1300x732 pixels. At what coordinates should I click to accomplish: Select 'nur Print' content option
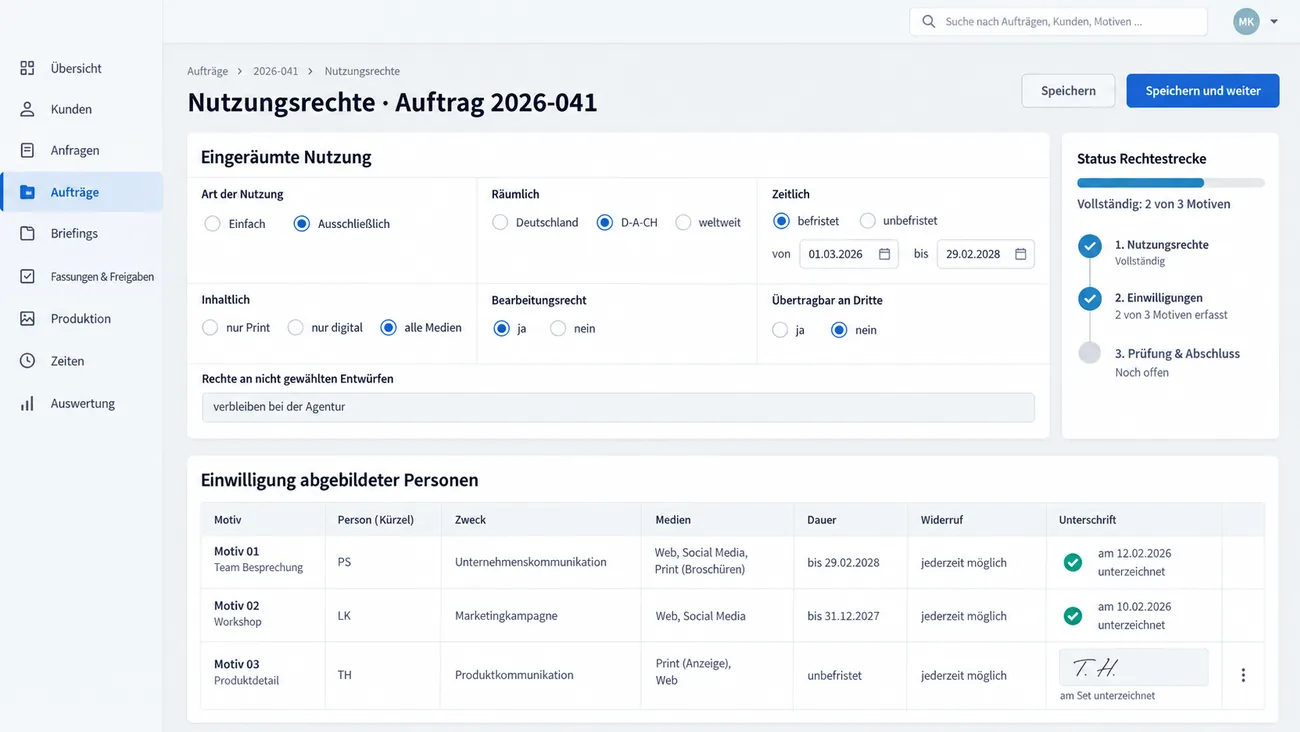tap(210, 328)
